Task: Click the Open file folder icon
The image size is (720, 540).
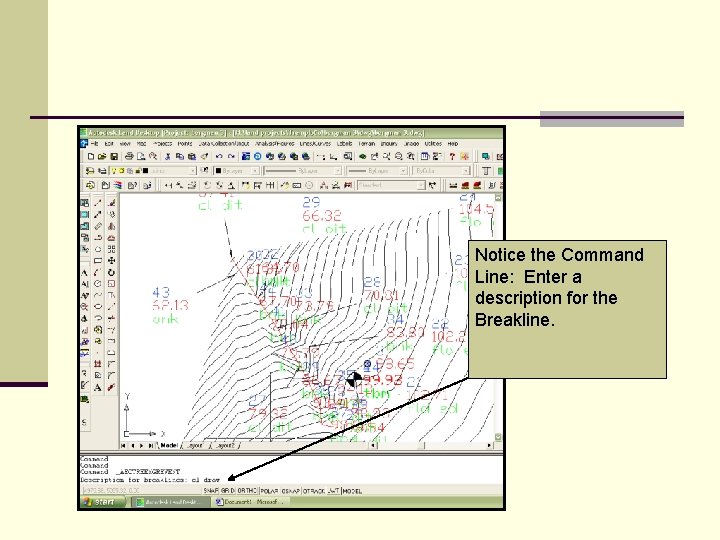Action: pyautogui.click(x=102, y=157)
